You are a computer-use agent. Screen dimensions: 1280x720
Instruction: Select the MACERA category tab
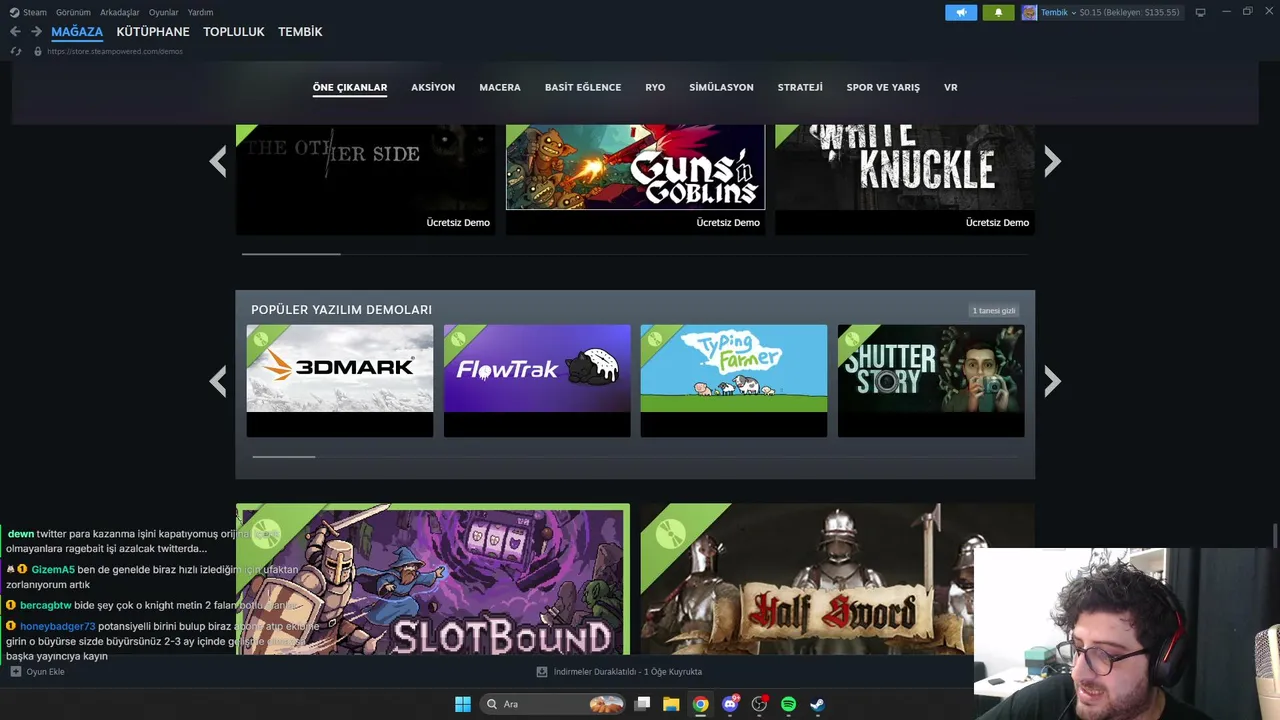[500, 87]
